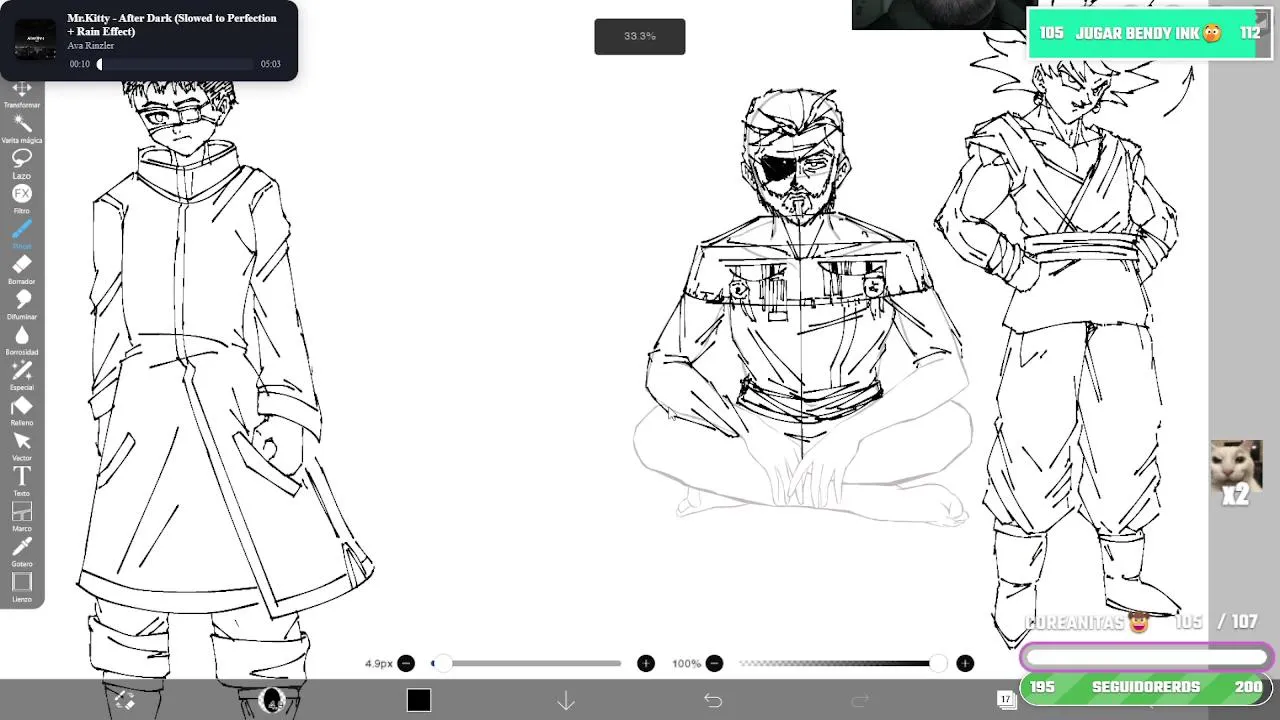Decrease opacity with minus button

click(714, 663)
